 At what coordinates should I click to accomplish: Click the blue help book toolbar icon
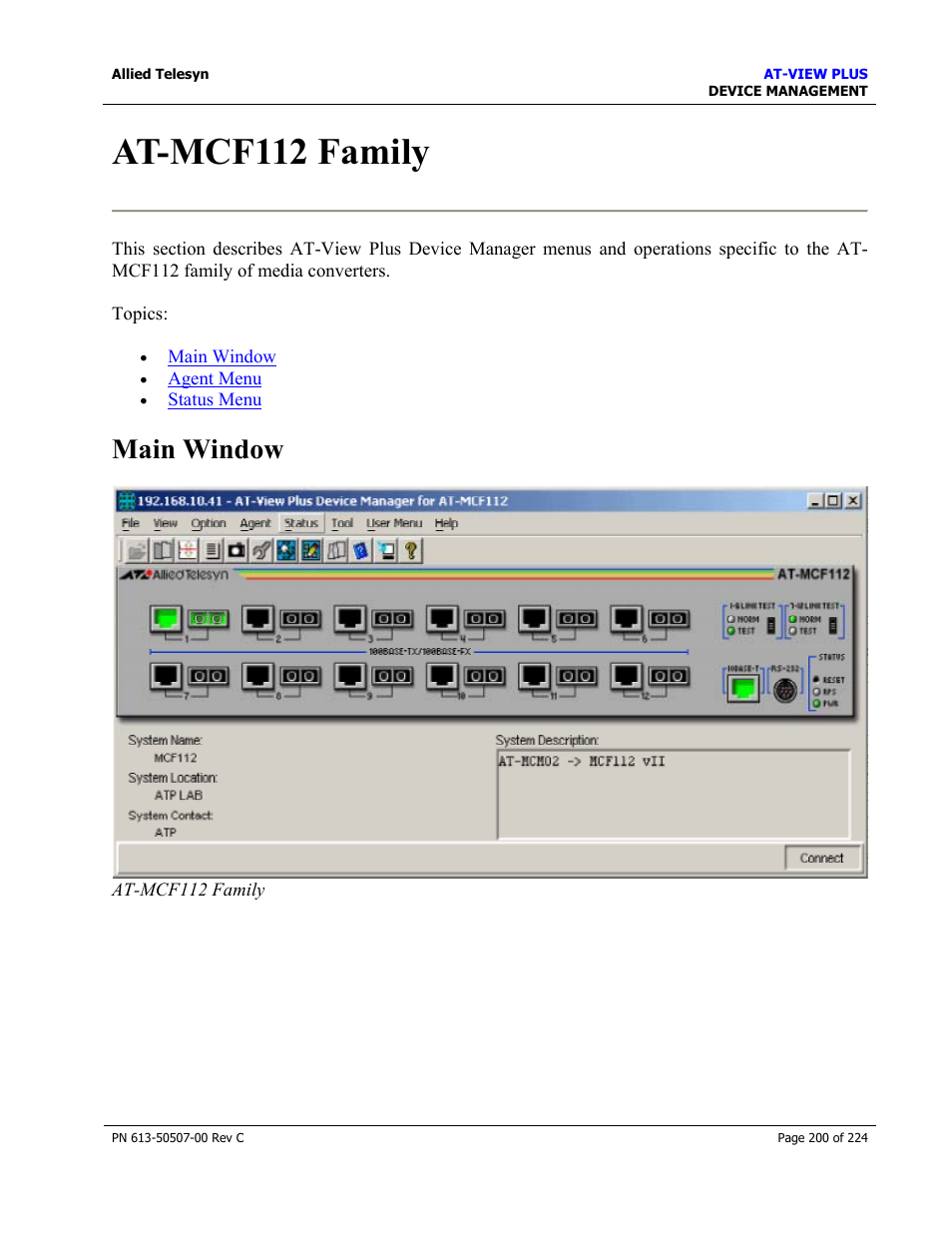[361, 550]
